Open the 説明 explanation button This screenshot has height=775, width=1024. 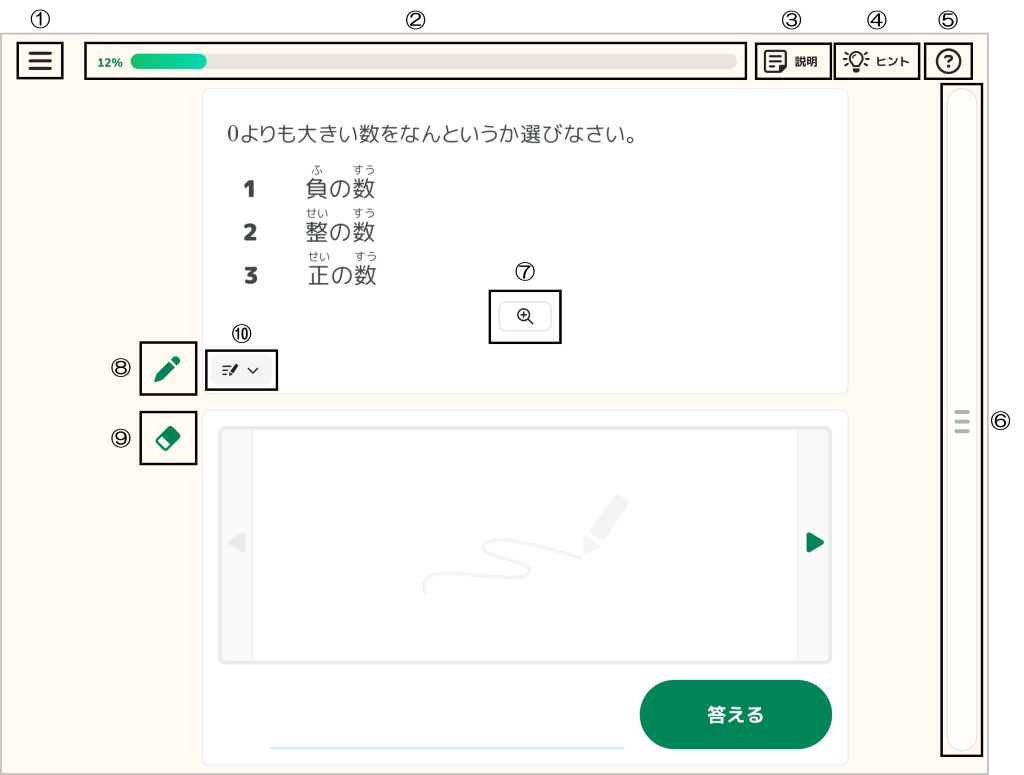coord(792,61)
